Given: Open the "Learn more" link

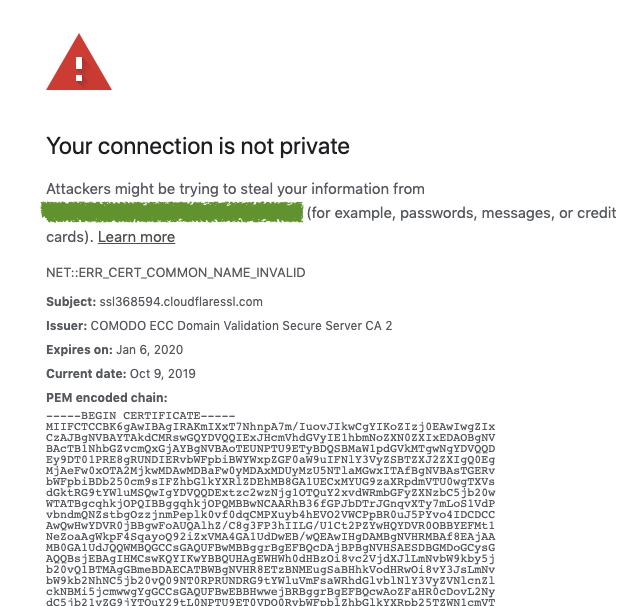Looking at the screenshot, I should (x=136, y=237).
